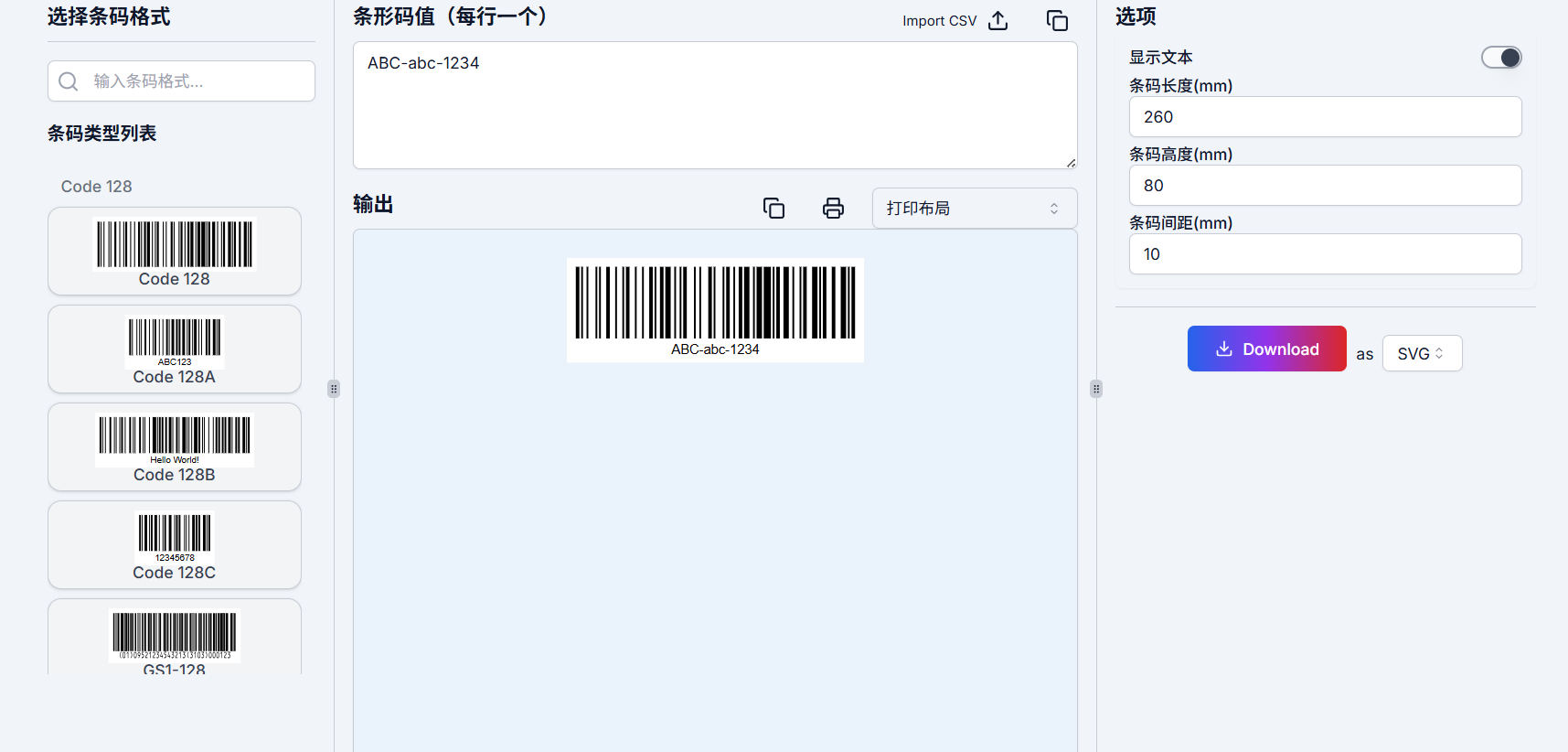Click the Download button
Image resolution: width=1568 pixels, height=752 pixels.
(1266, 349)
